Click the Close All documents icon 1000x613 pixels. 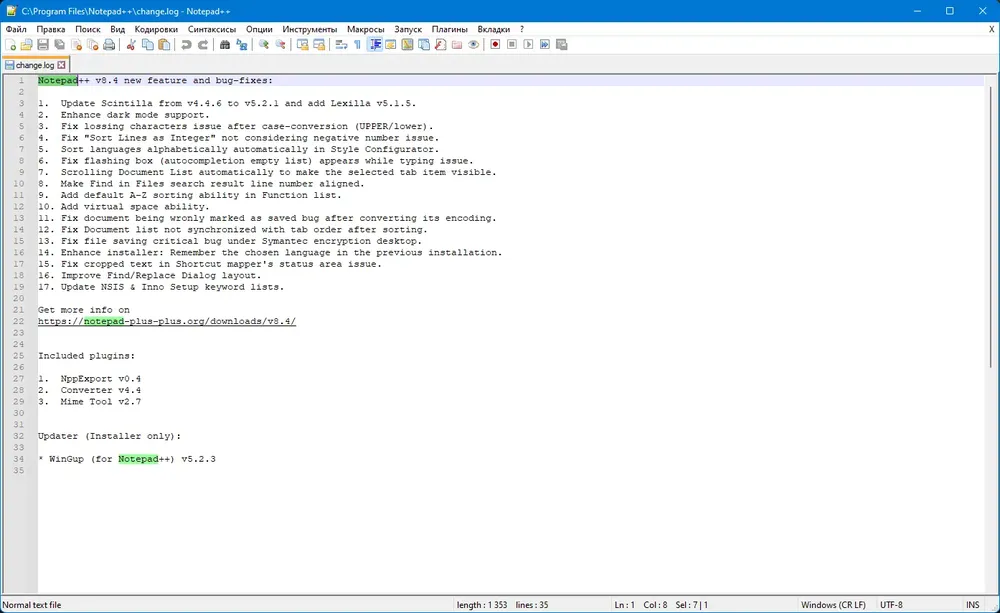(92, 45)
